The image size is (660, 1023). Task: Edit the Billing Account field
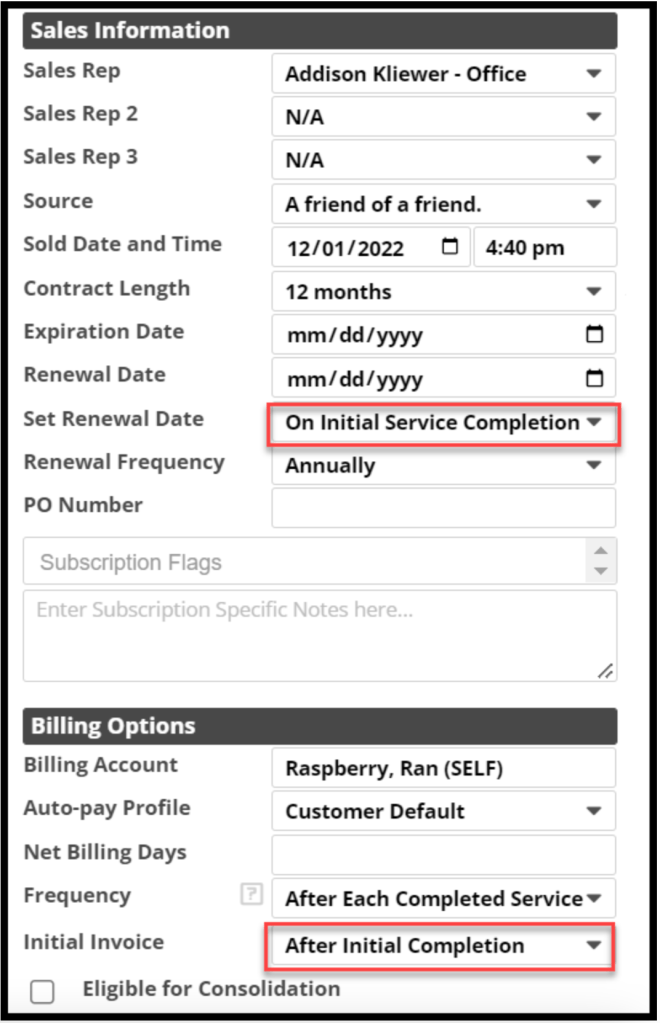click(x=443, y=769)
